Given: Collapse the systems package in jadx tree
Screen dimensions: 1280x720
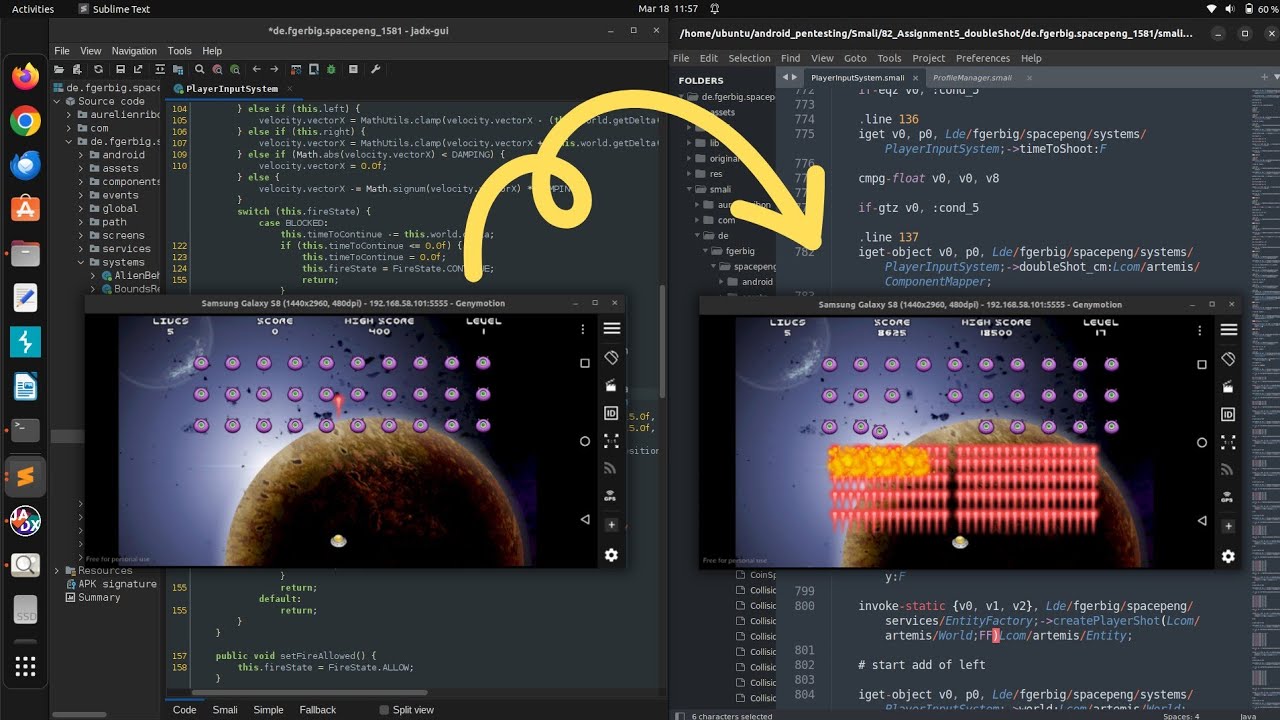Looking at the screenshot, I should click(82, 262).
